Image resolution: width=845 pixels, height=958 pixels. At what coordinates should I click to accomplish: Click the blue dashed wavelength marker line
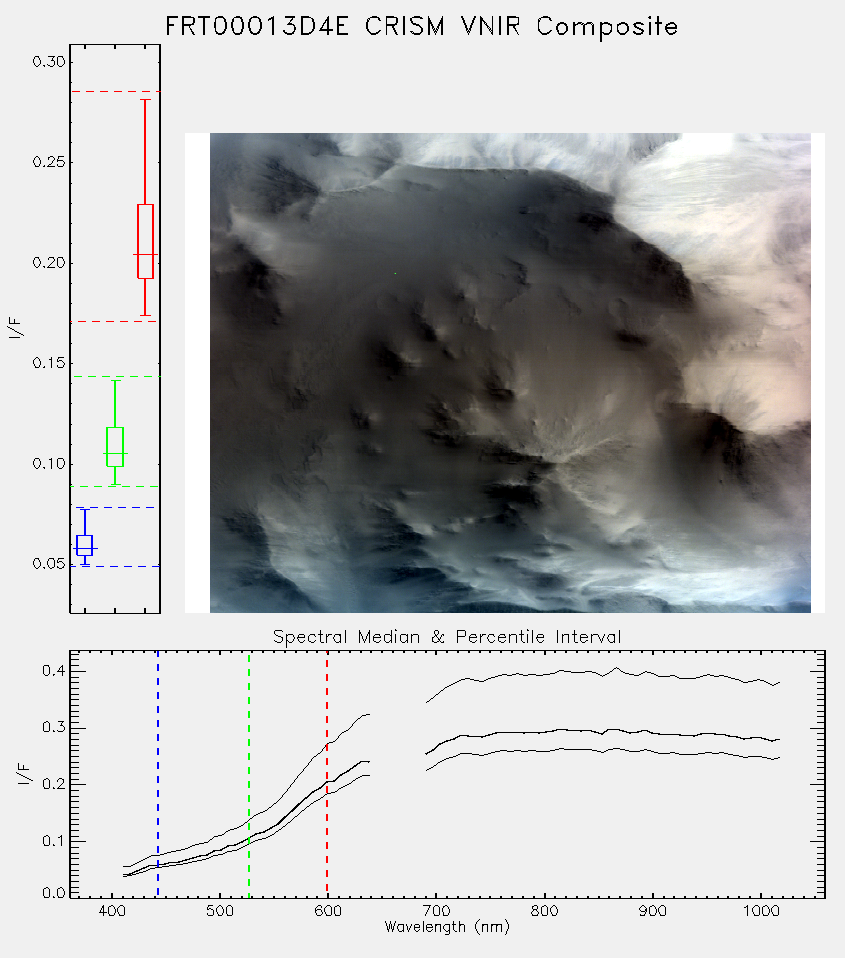point(158,774)
